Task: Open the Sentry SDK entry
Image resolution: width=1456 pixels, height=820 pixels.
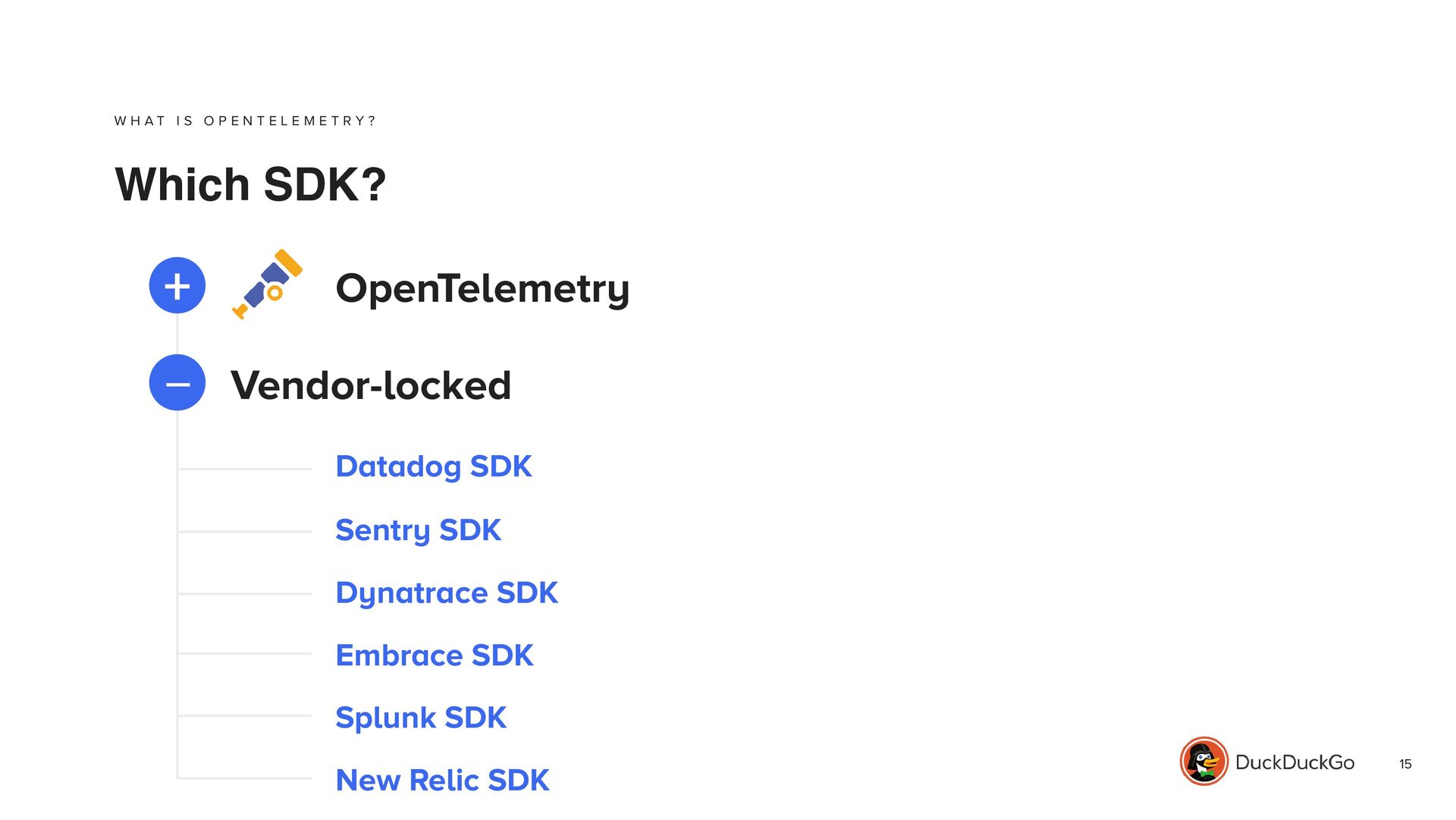Action: [x=418, y=530]
